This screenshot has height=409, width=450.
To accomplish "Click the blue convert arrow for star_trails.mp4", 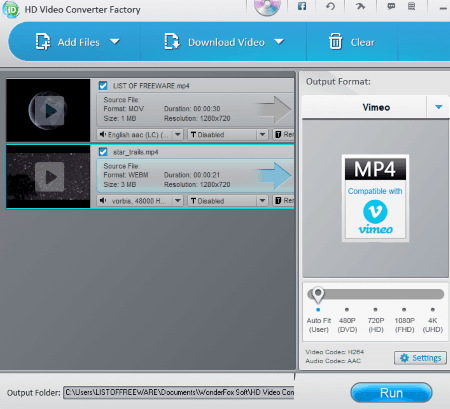I will tap(276, 176).
